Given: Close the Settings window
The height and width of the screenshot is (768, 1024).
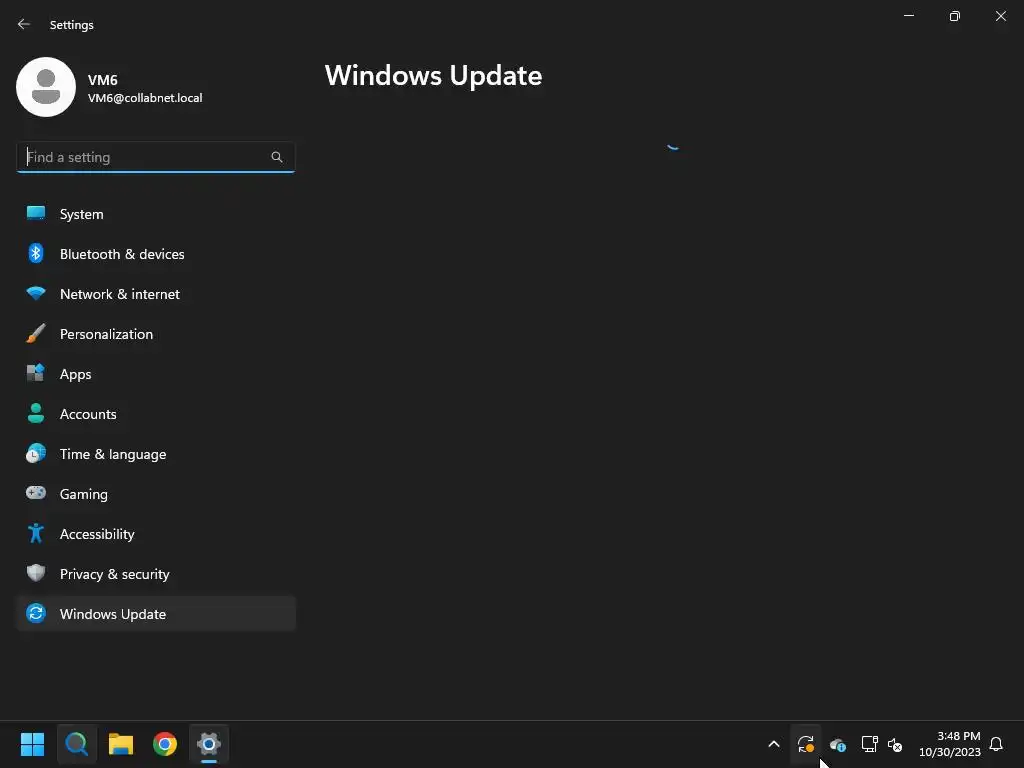Looking at the screenshot, I should coord(1000,16).
